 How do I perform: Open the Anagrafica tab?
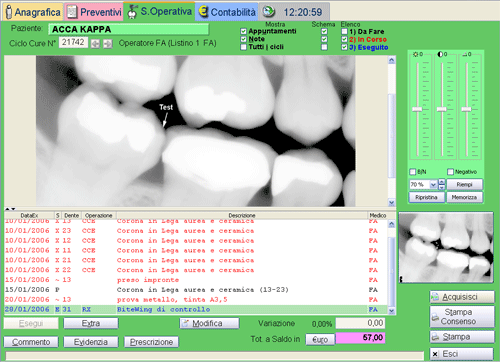33,12
